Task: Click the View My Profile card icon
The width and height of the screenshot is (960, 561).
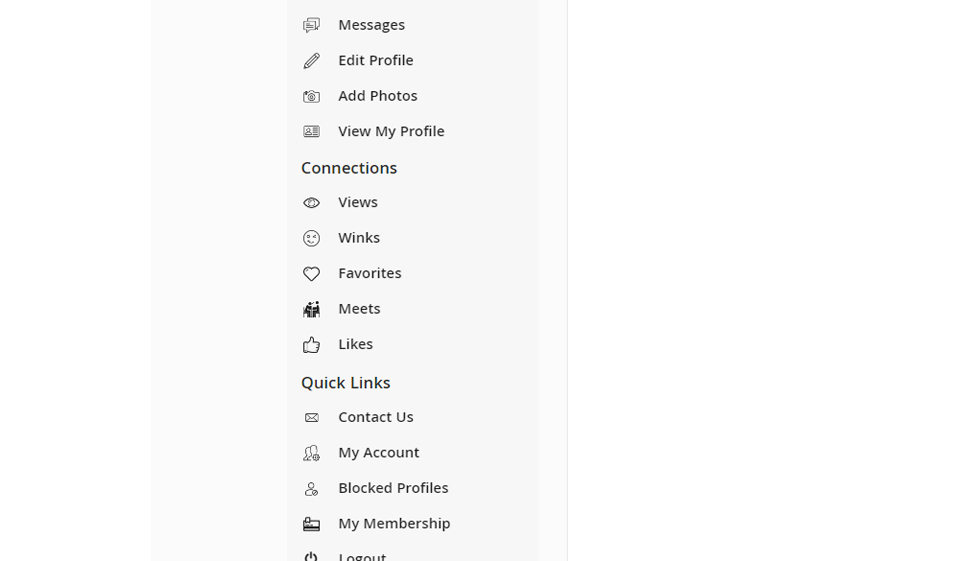Action: (312, 132)
